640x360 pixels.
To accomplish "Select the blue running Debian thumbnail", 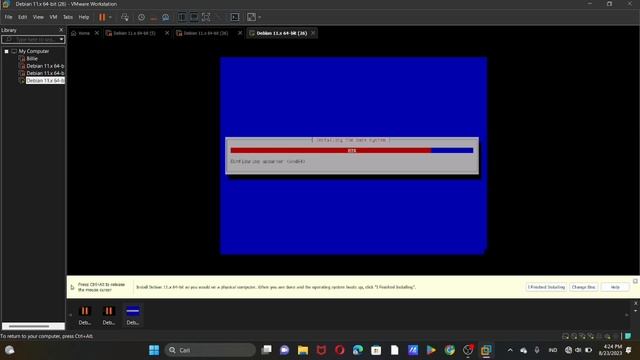I will click(133, 315).
